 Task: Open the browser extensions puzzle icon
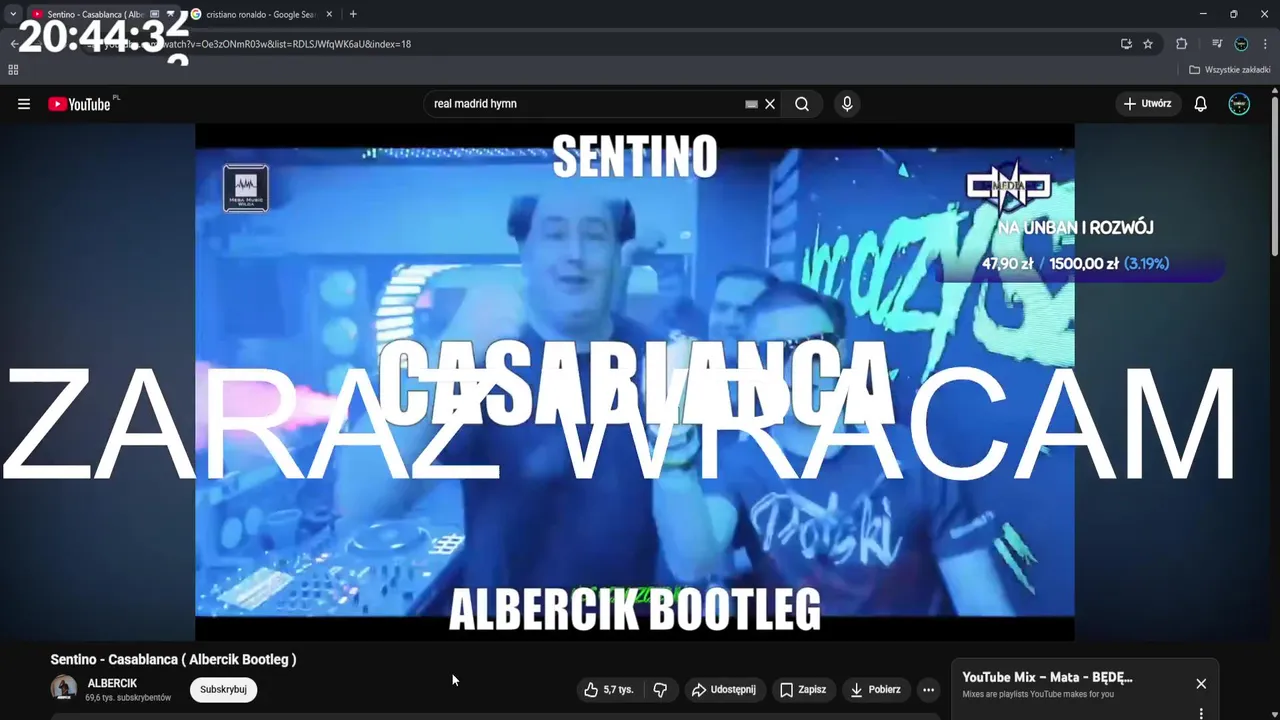pos(1182,44)
